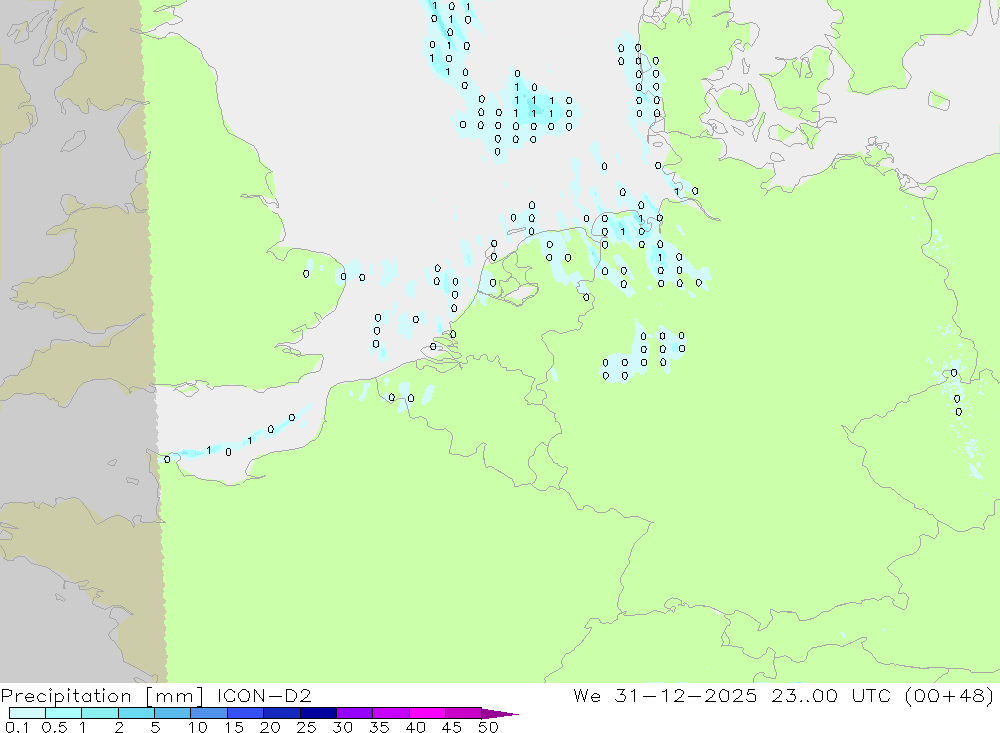
Task: Click the 1–2 mm legend color swatch
Action: tap(100, 713)
